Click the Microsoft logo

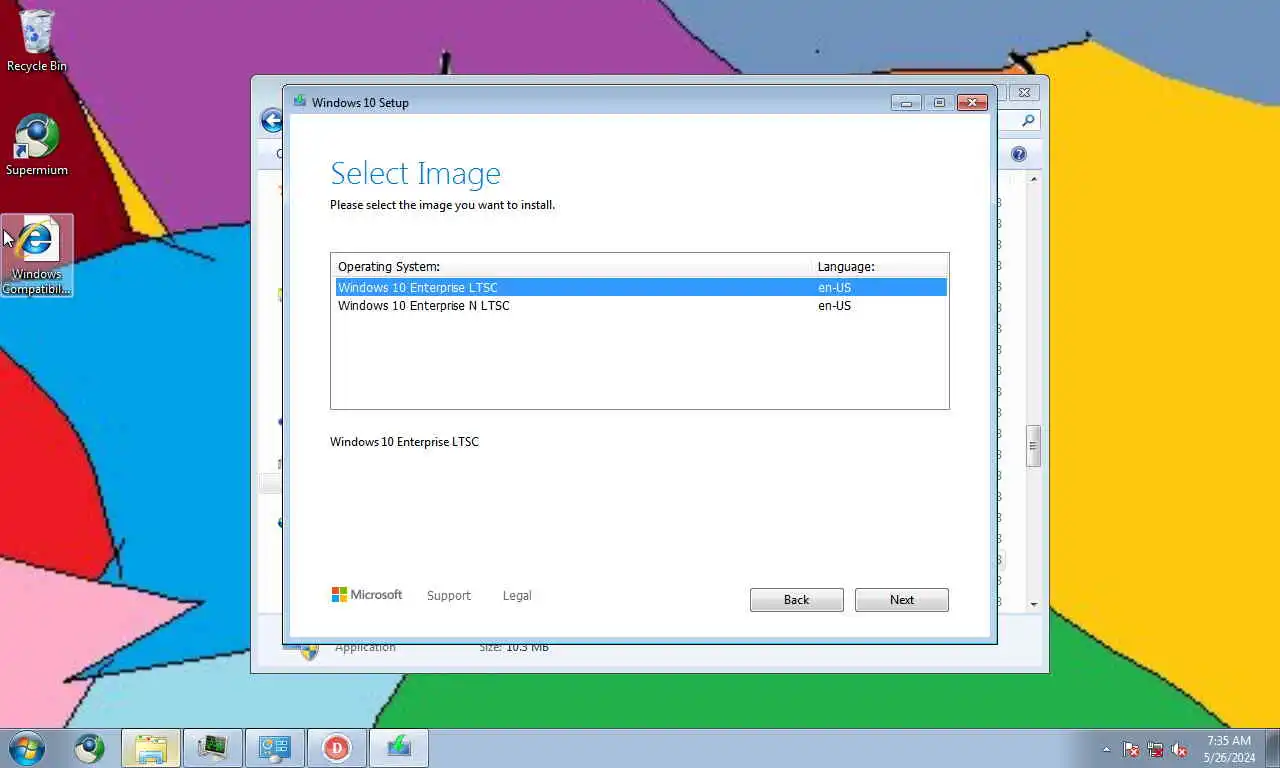pyautogui.click(x=367, y=595)
